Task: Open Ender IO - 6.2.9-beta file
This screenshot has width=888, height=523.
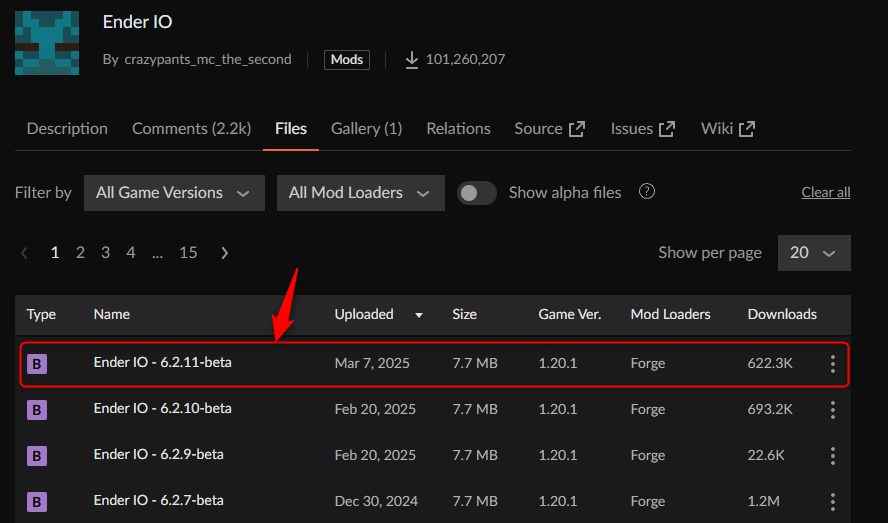Action: tap(159, 454)
